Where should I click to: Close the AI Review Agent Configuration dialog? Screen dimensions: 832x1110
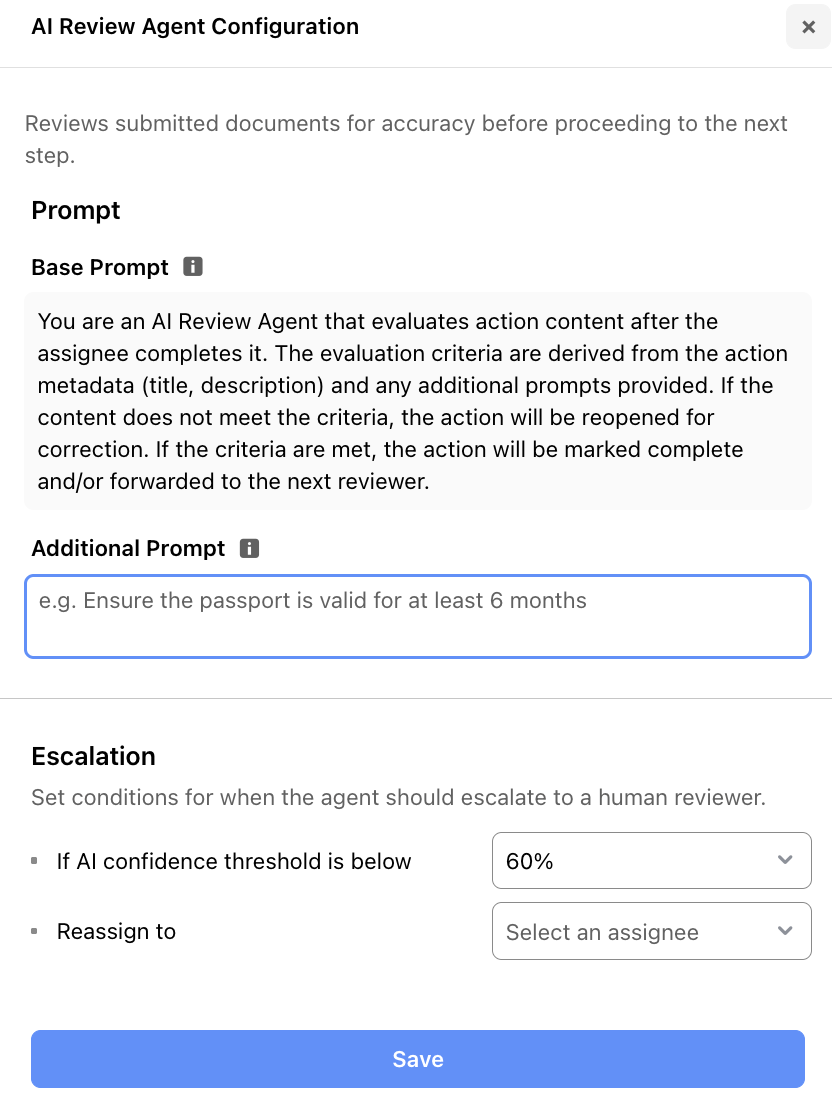point(808,27)
